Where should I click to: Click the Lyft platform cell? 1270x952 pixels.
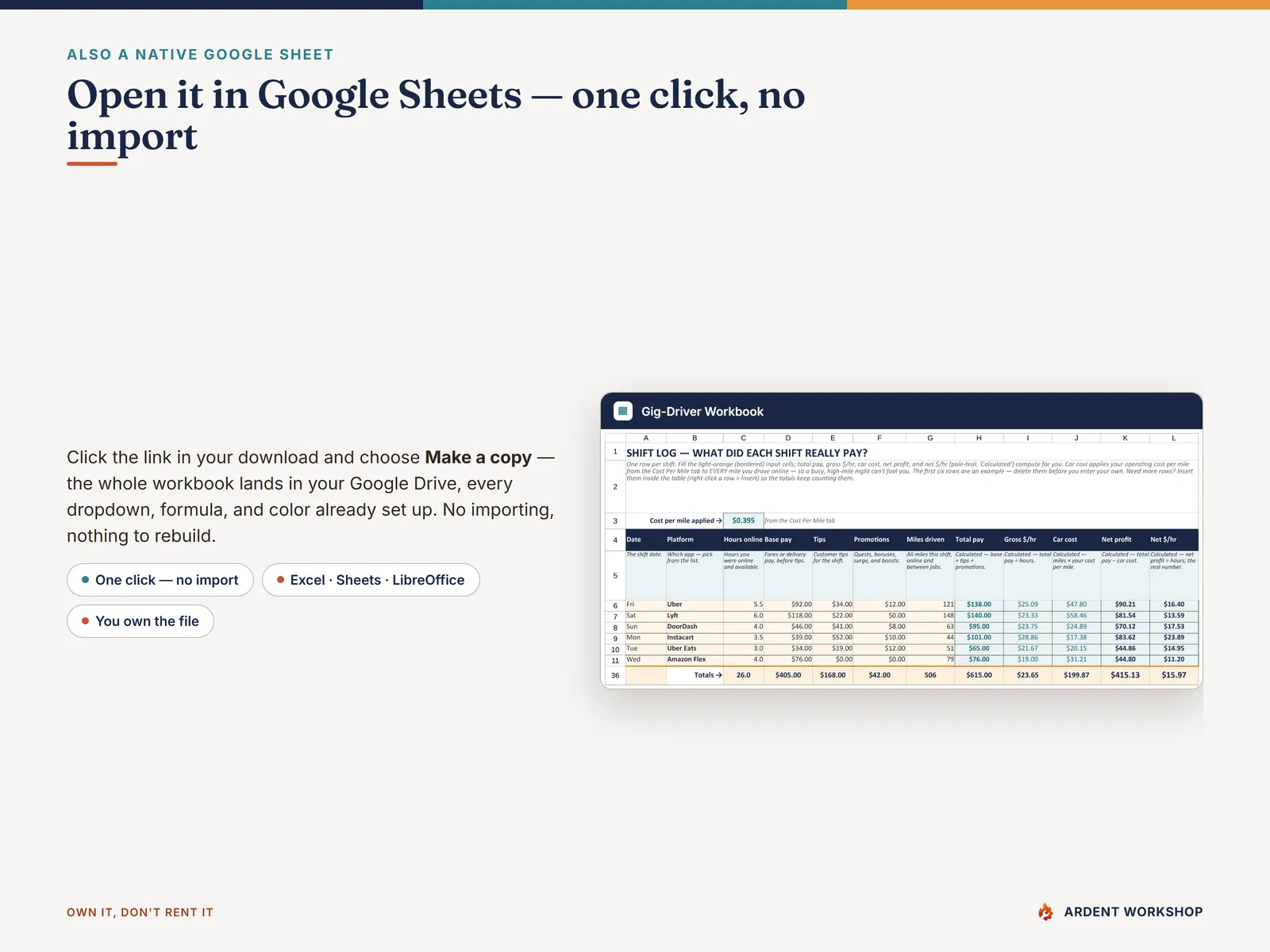click(695, 616)
